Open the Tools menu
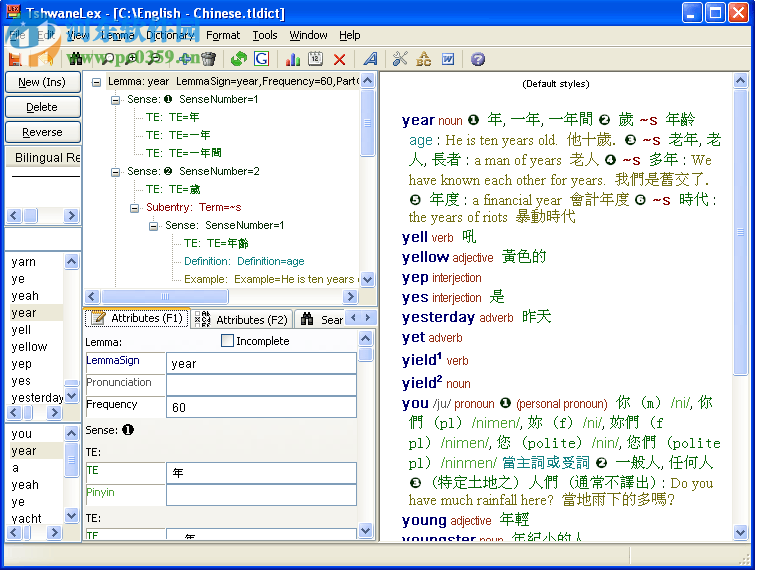 tap(265, 35)
